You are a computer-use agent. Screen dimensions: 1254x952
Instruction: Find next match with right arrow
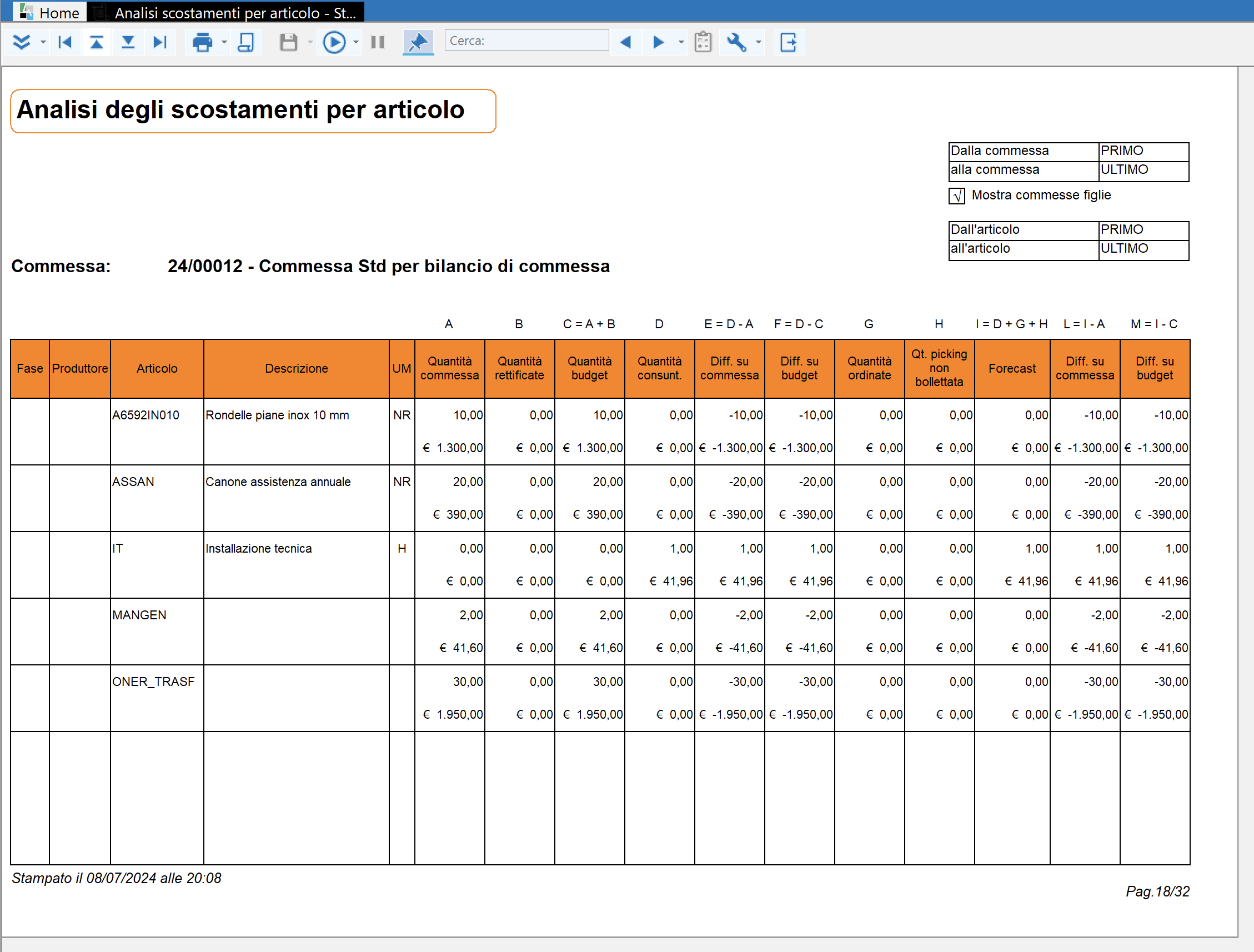(659, 42)
